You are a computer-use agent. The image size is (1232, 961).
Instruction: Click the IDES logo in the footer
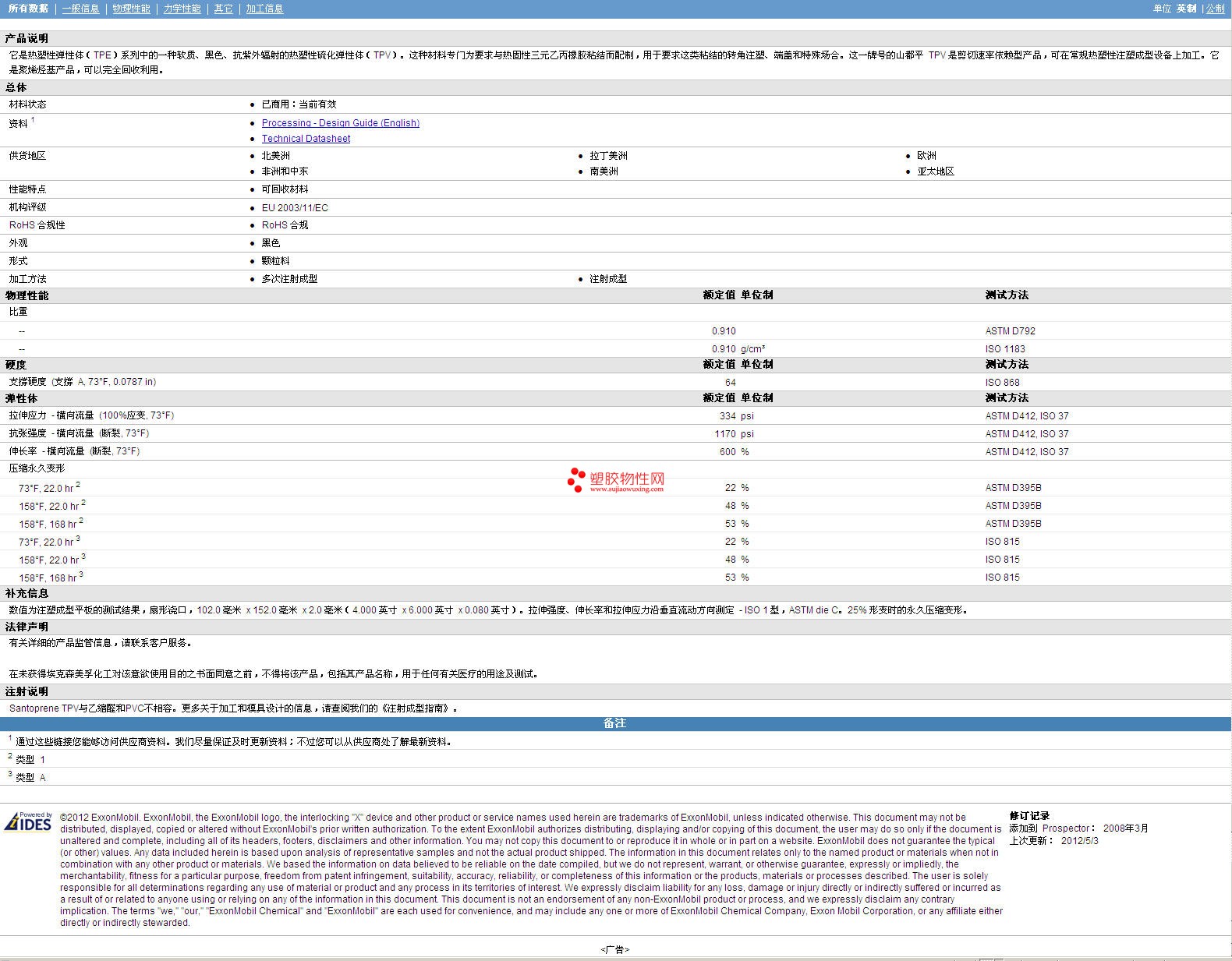[x=28, y=822]
